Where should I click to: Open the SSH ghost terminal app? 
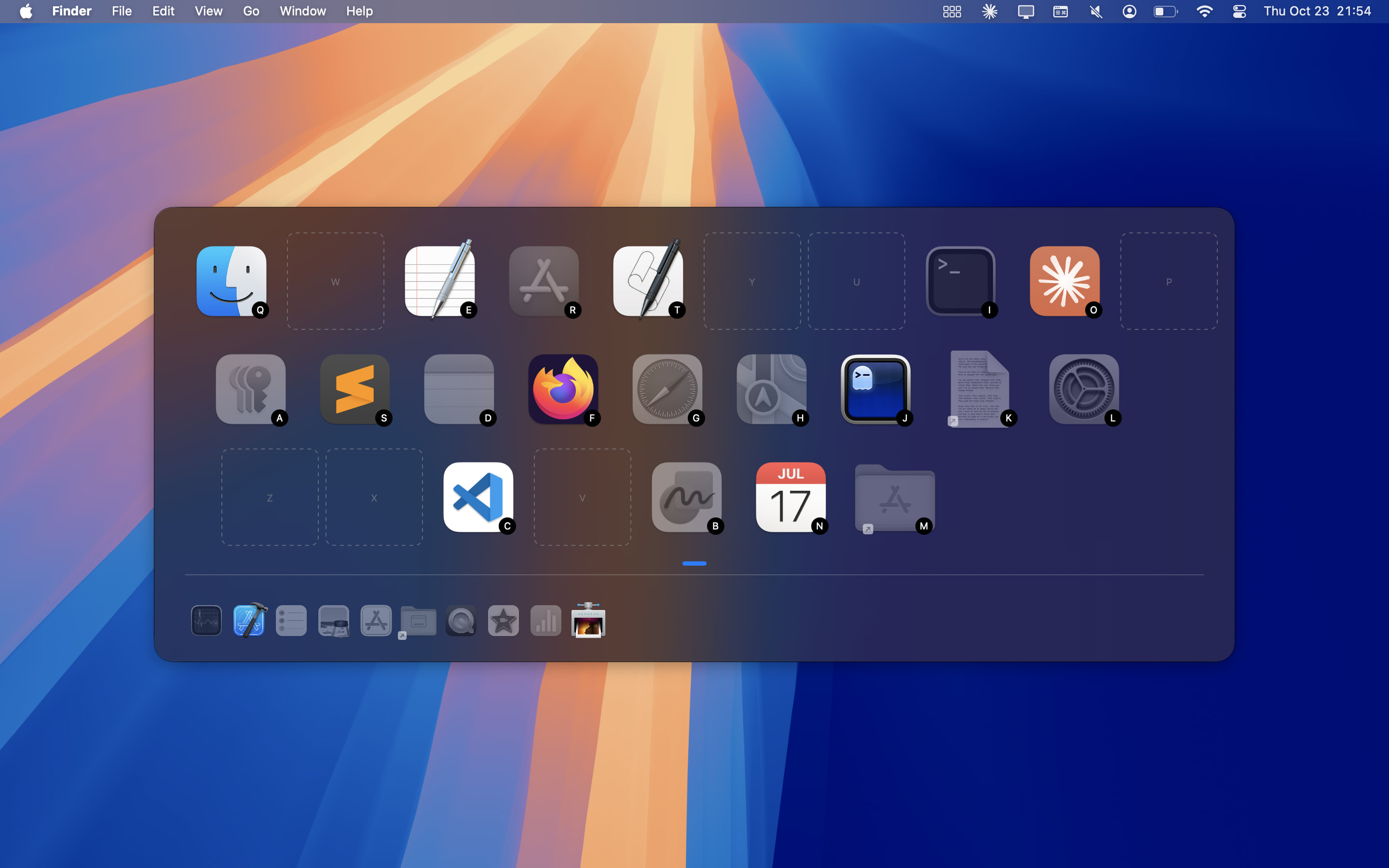(875, 389)
